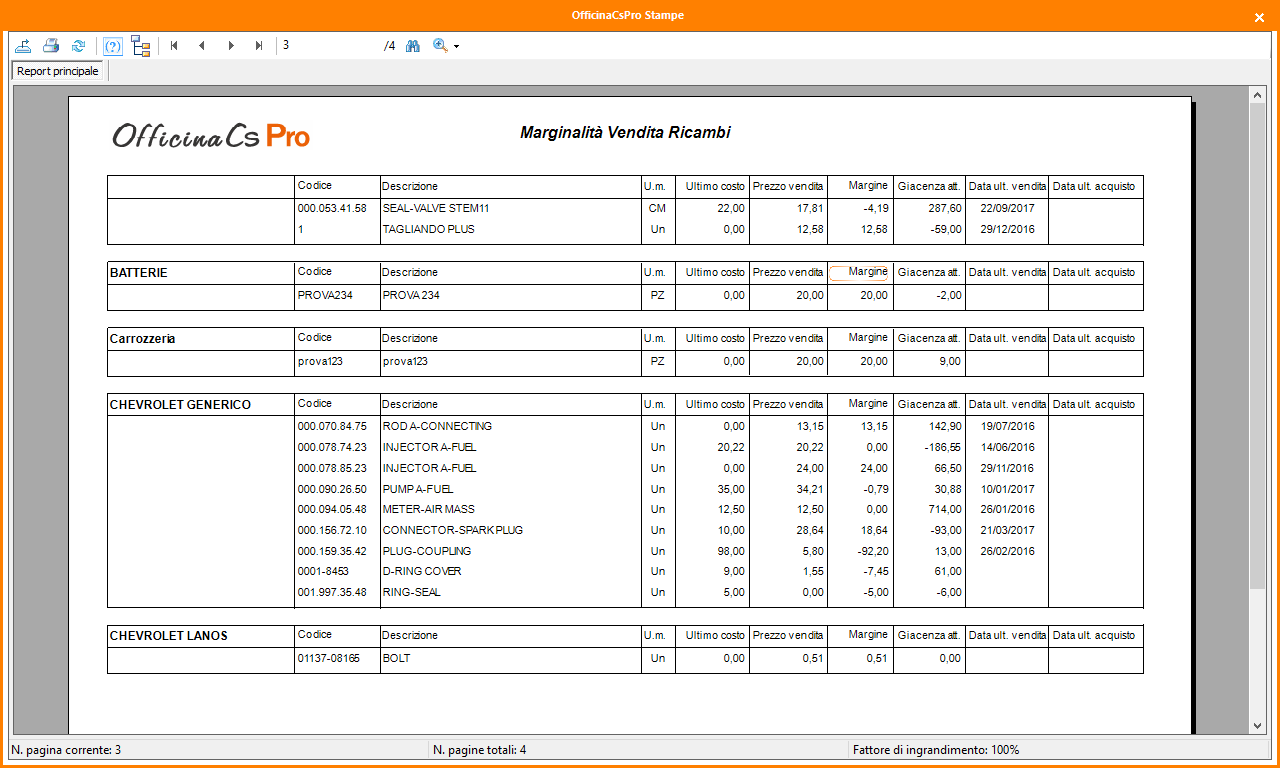Click code 000.053.41.58

coord(332,209)
